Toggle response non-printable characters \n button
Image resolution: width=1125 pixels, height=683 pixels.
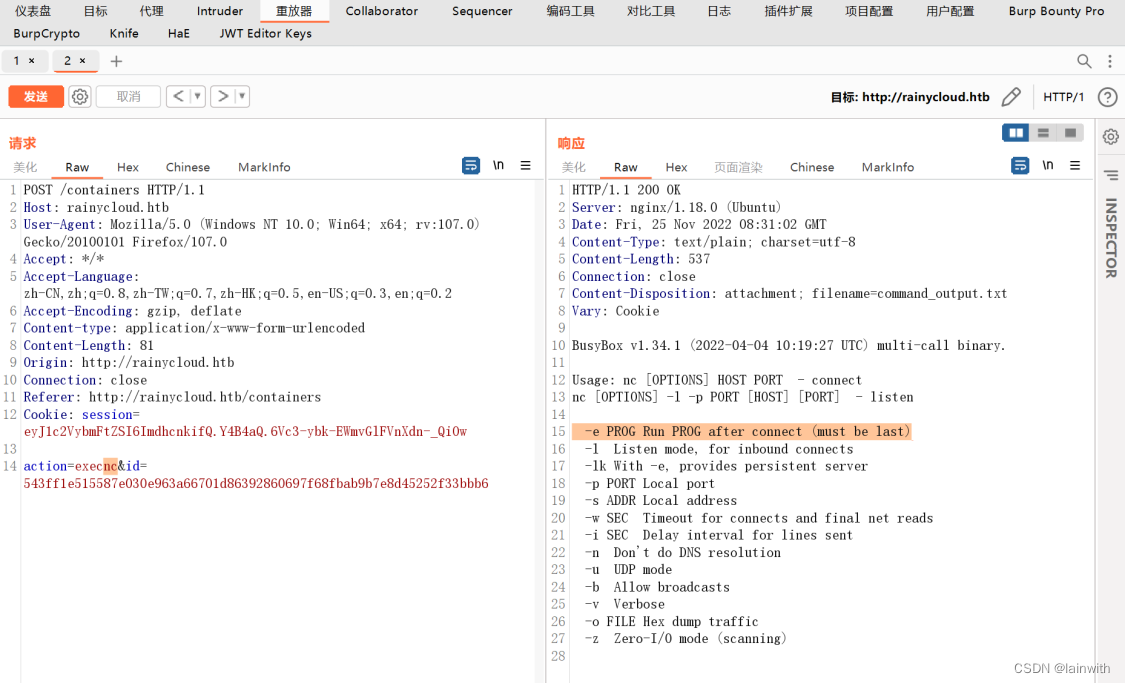coord(1048,166)
